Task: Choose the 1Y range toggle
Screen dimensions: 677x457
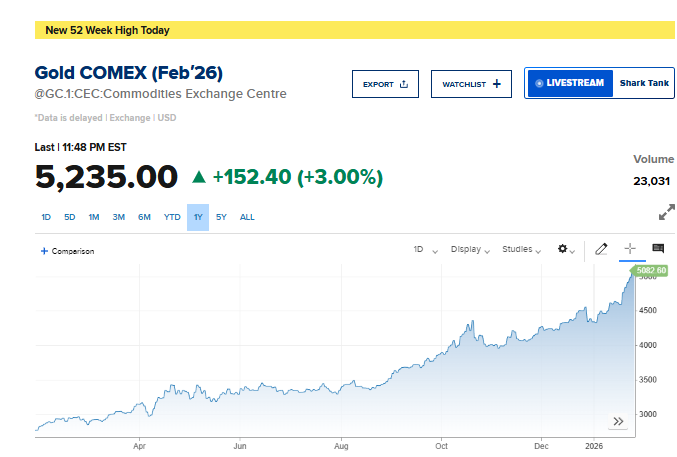Action: [198, 217]
